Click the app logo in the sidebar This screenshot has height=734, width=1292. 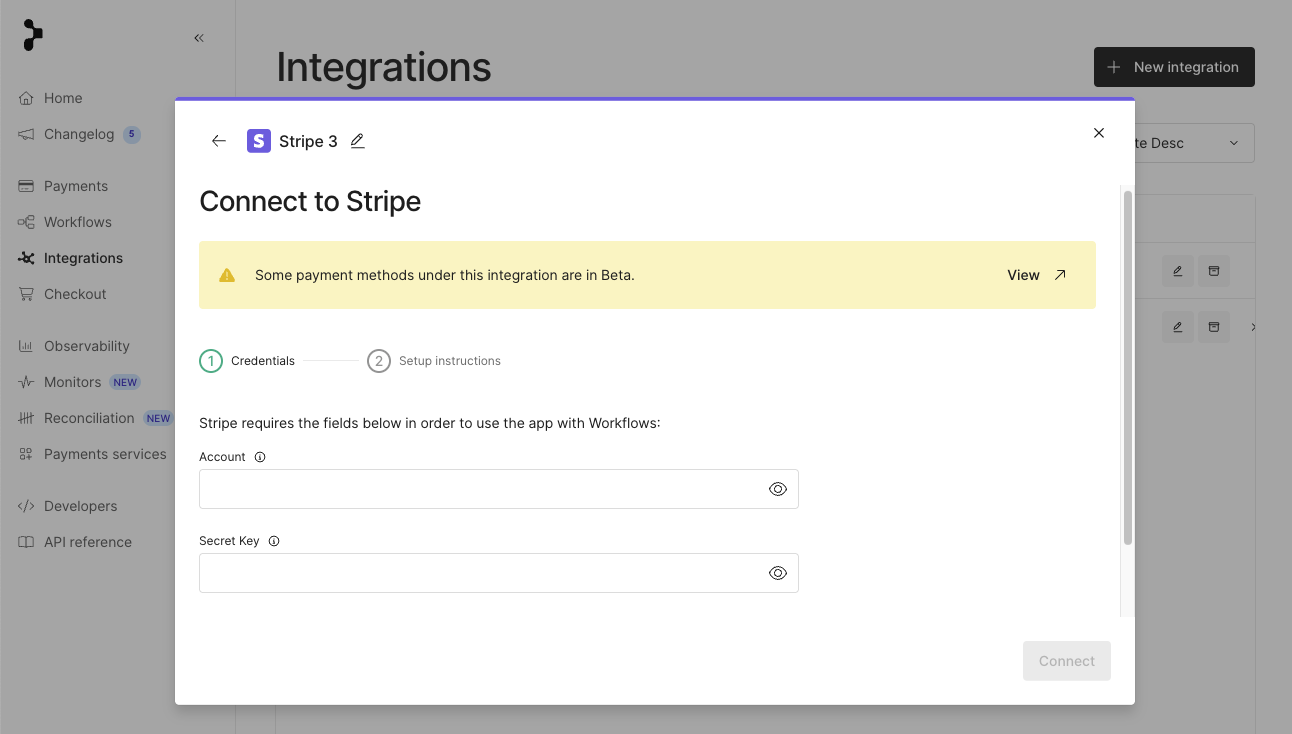point(32,35)
